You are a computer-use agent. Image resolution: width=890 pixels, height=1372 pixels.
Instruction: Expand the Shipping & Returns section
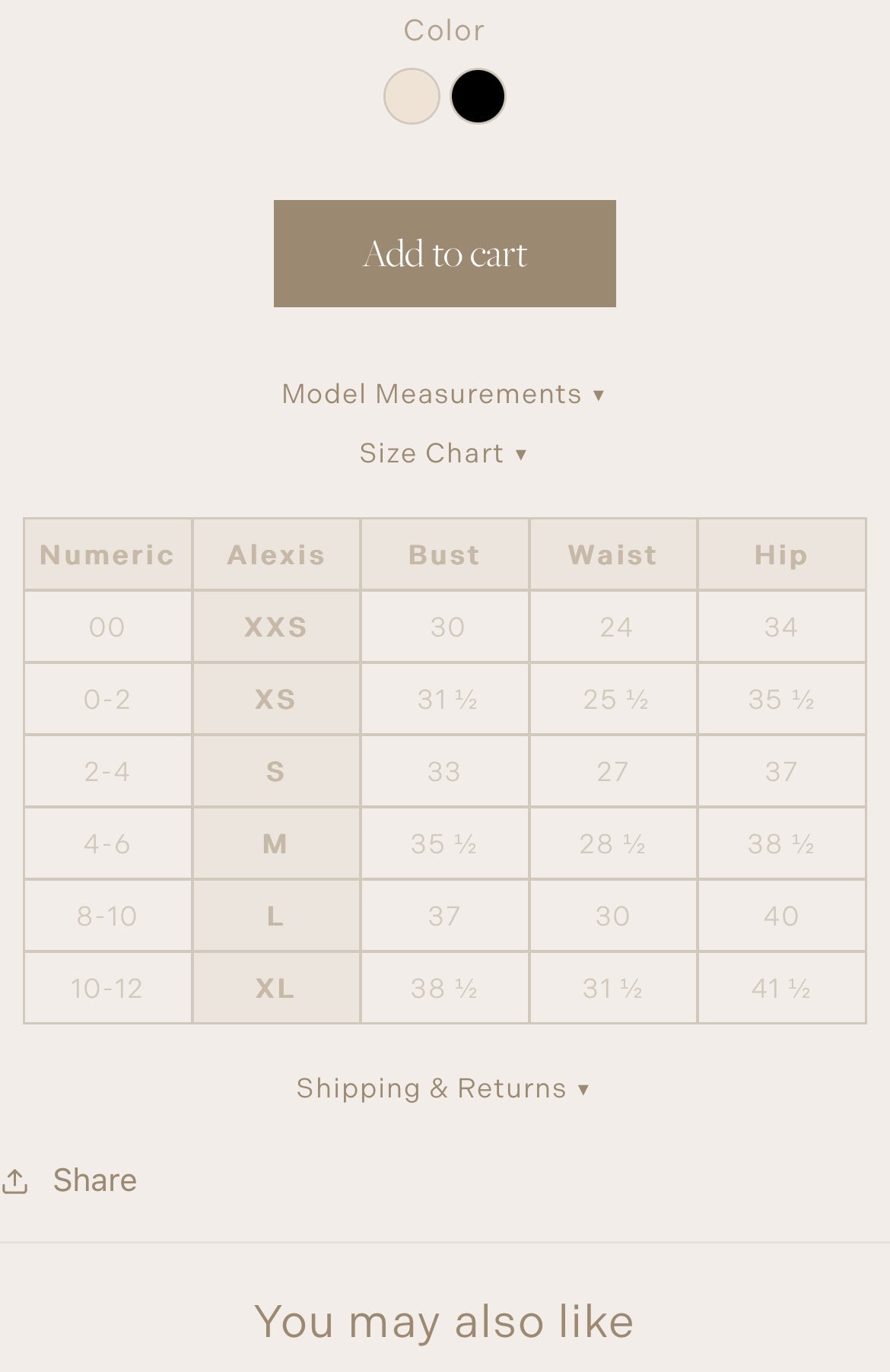[443, 1088]
